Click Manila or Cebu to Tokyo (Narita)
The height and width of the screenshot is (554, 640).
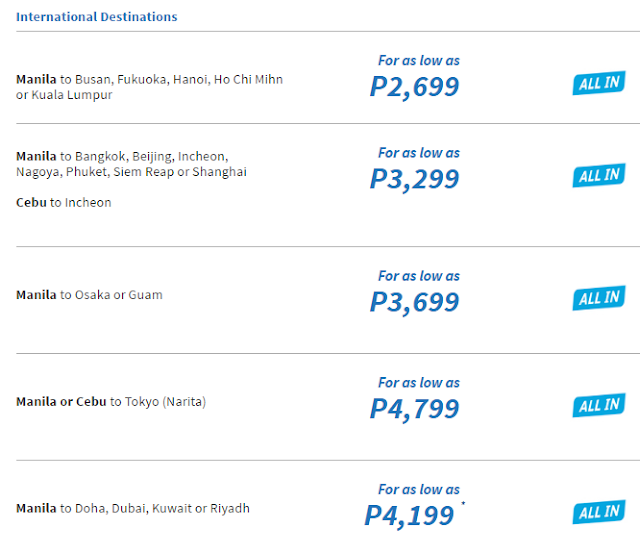(111, 402)
